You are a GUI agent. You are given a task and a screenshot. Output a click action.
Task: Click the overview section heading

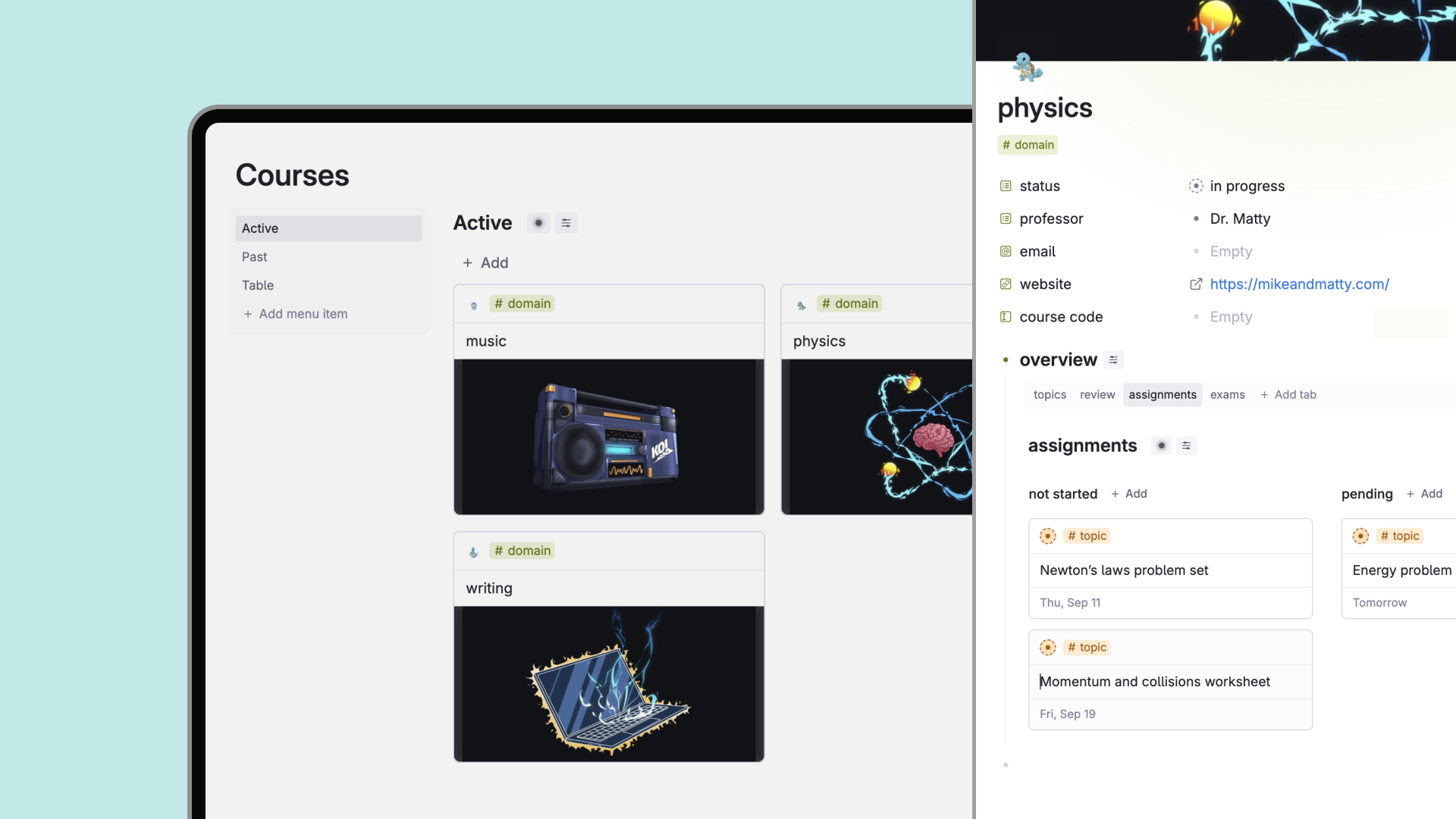(1058, 359)
